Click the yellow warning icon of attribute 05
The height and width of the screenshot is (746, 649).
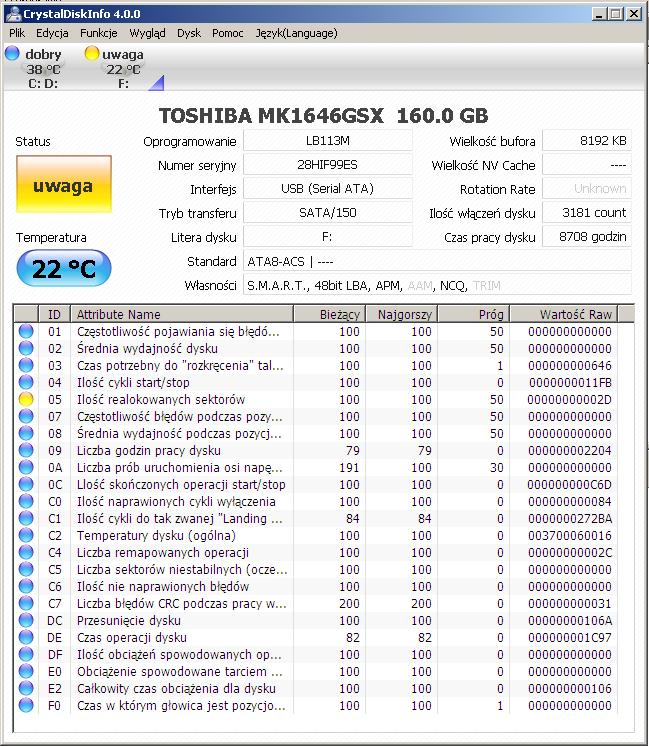click(x=26, y=399)
